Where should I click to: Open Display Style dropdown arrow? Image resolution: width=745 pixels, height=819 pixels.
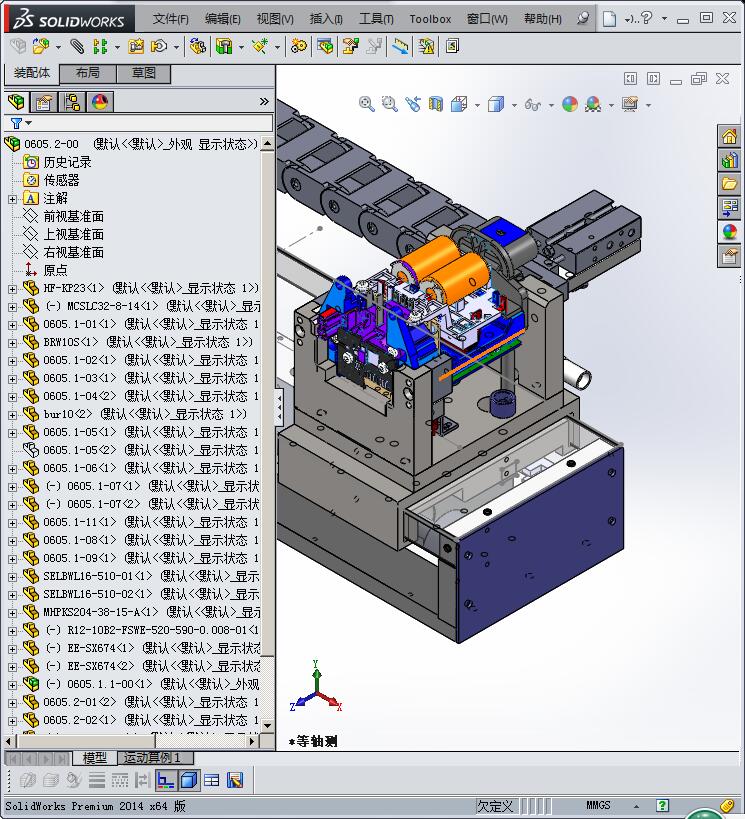pos(514,106)
